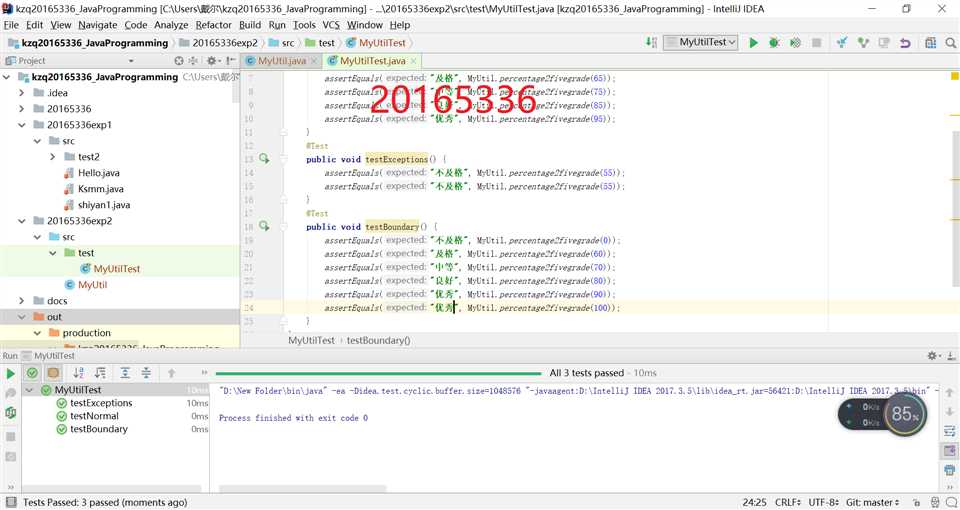Collapse all test results icon
Screen dimensions: 960x510
pyautogui.click(x=146, y=373)
